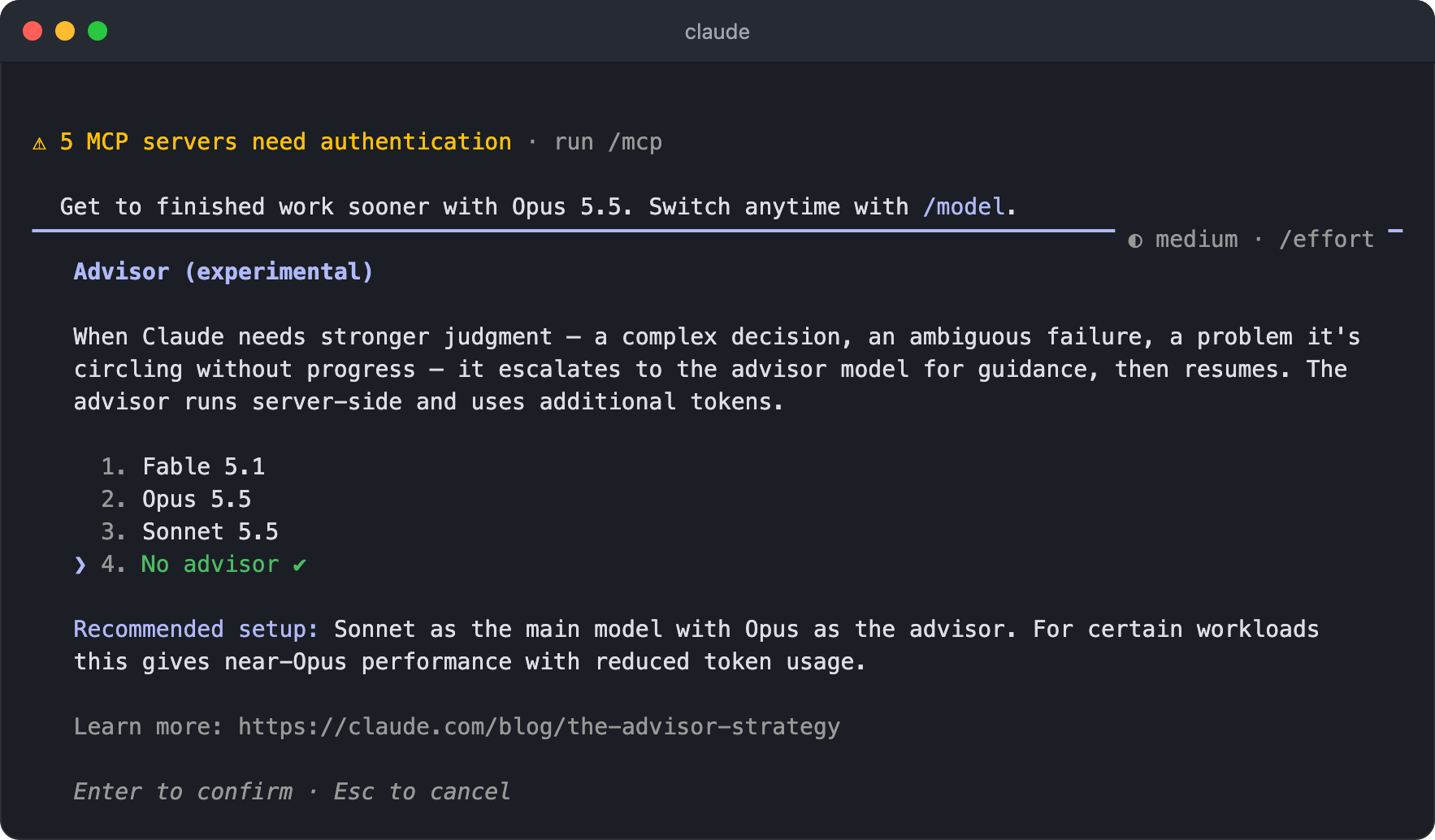Click the selection arrow beside option 4
1435x840 pixels.
click(x=80, y=564)
